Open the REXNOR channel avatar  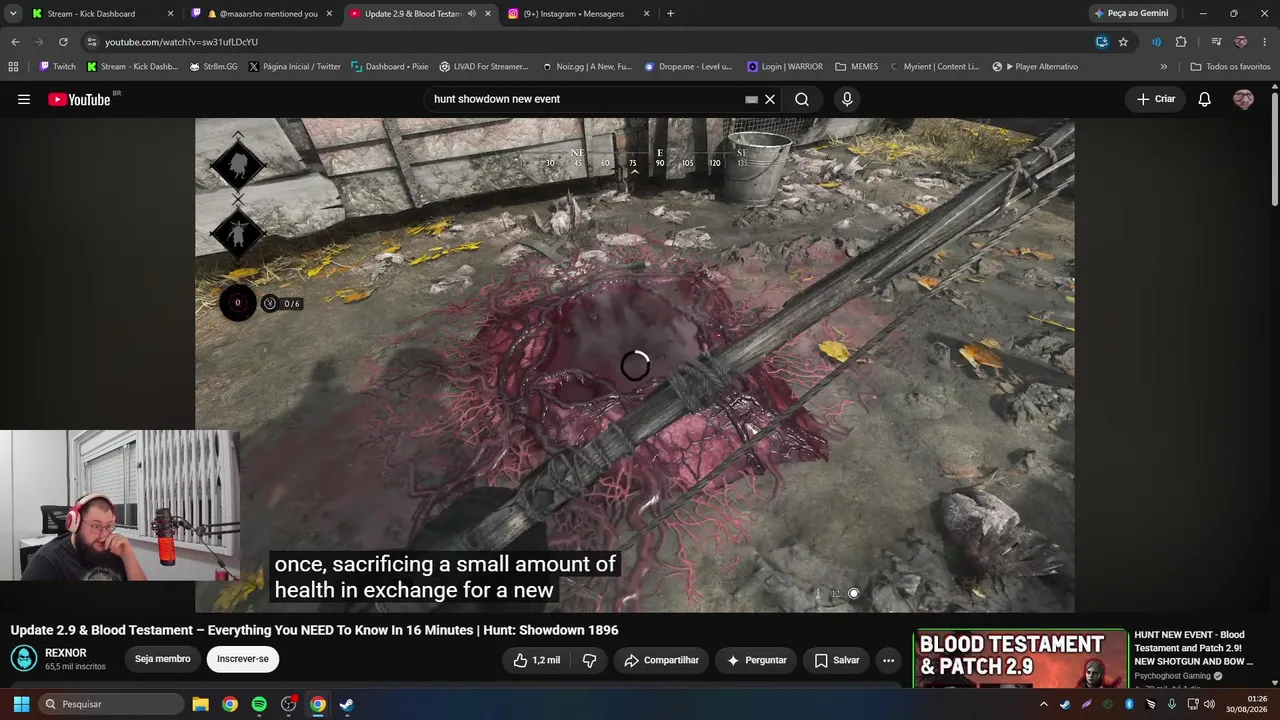24,659
